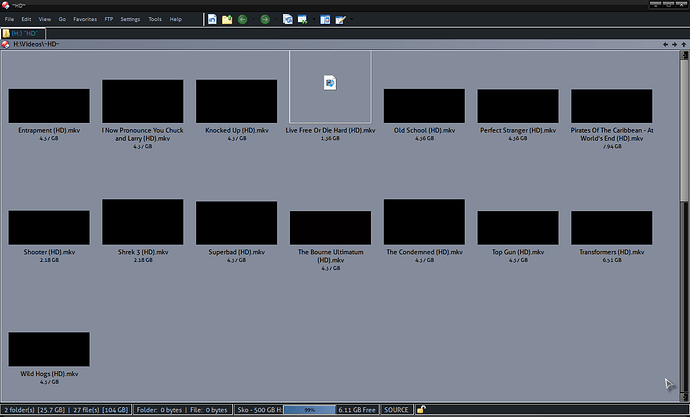
Task: Select the Old School (HD).mkv thumbnail
Action: (424, 106)
